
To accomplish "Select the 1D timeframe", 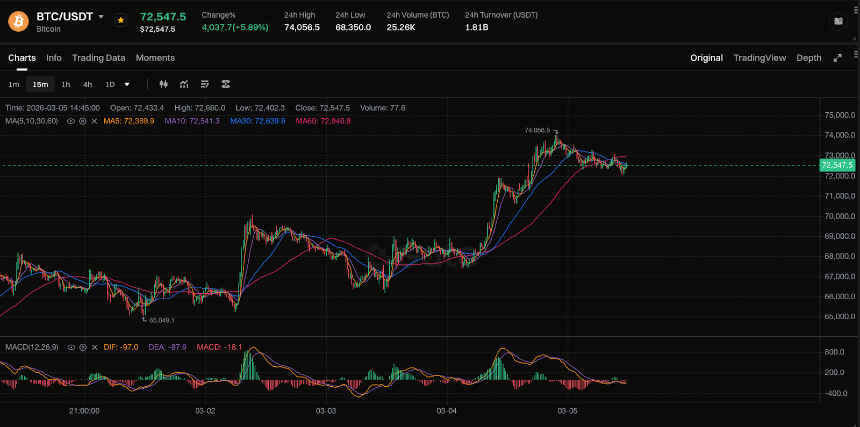I will tap(110, 84).
